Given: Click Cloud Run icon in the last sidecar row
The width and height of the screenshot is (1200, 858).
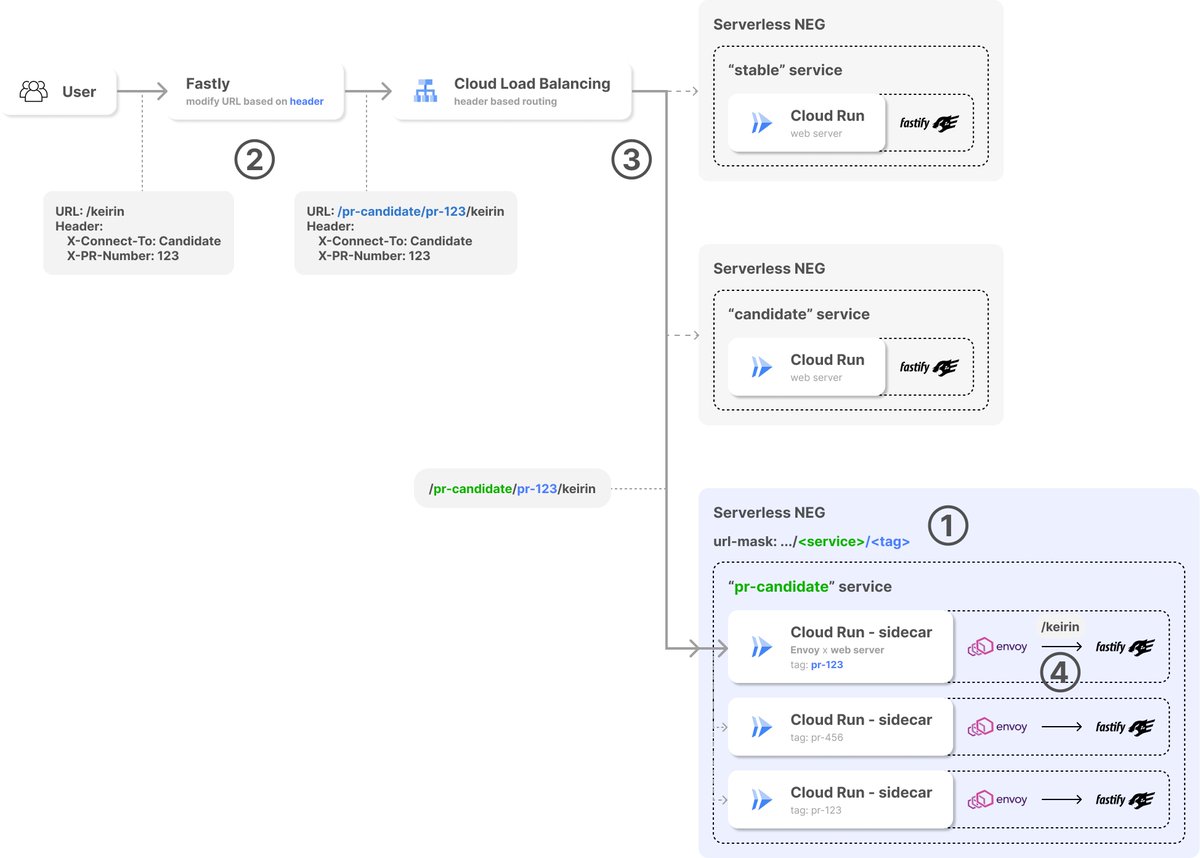Looking at the screenshot, I should (762, 800).
